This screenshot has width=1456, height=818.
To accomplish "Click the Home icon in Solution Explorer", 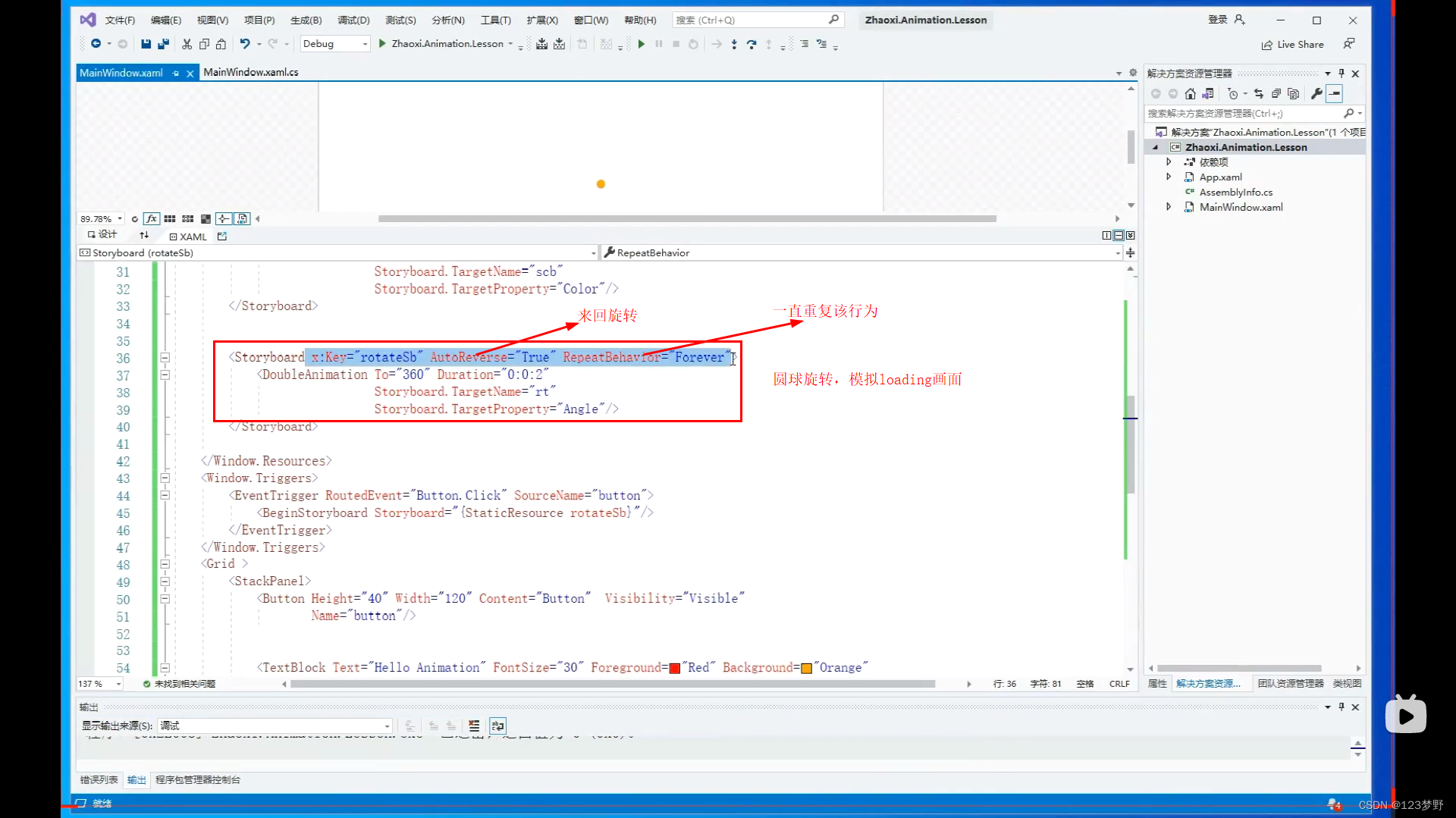I will pyautogui.click(x=1190, y=93).
